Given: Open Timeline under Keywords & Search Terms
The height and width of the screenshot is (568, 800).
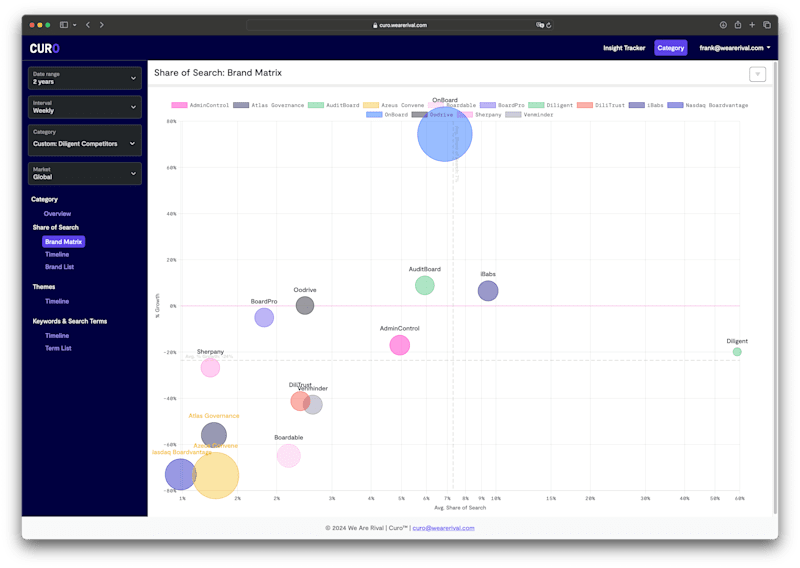Looking at the screenshot, I should (x=57, y=335).
